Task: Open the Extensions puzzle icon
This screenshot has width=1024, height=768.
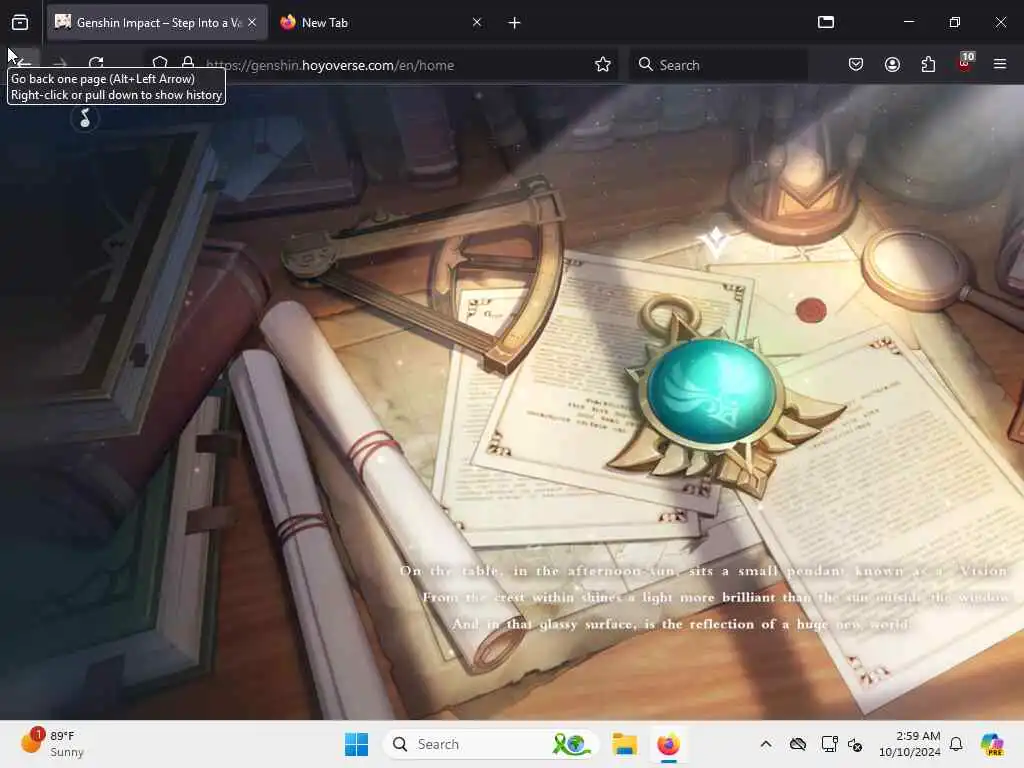Action: [928, 64]
